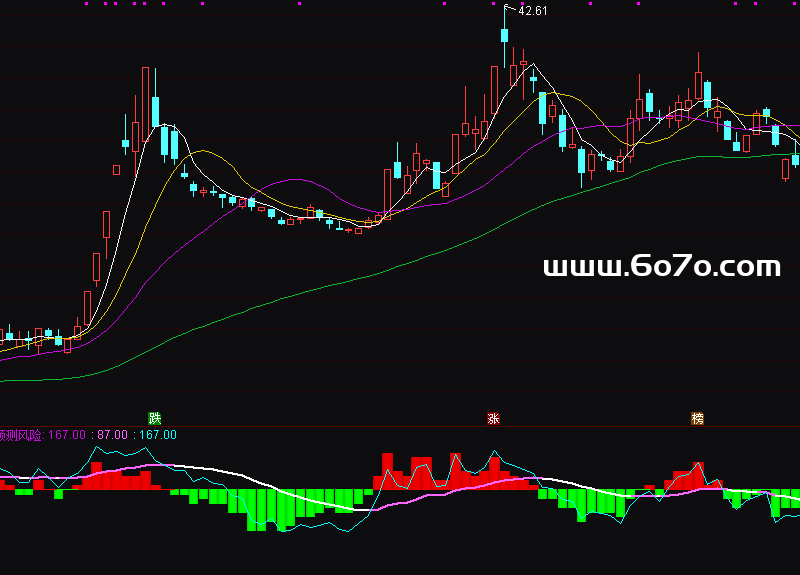Image resolution: width=800 pixels, height=575 pixels.
Task: Click the 预测风险 indicator name label
Action: click(21, 435)
